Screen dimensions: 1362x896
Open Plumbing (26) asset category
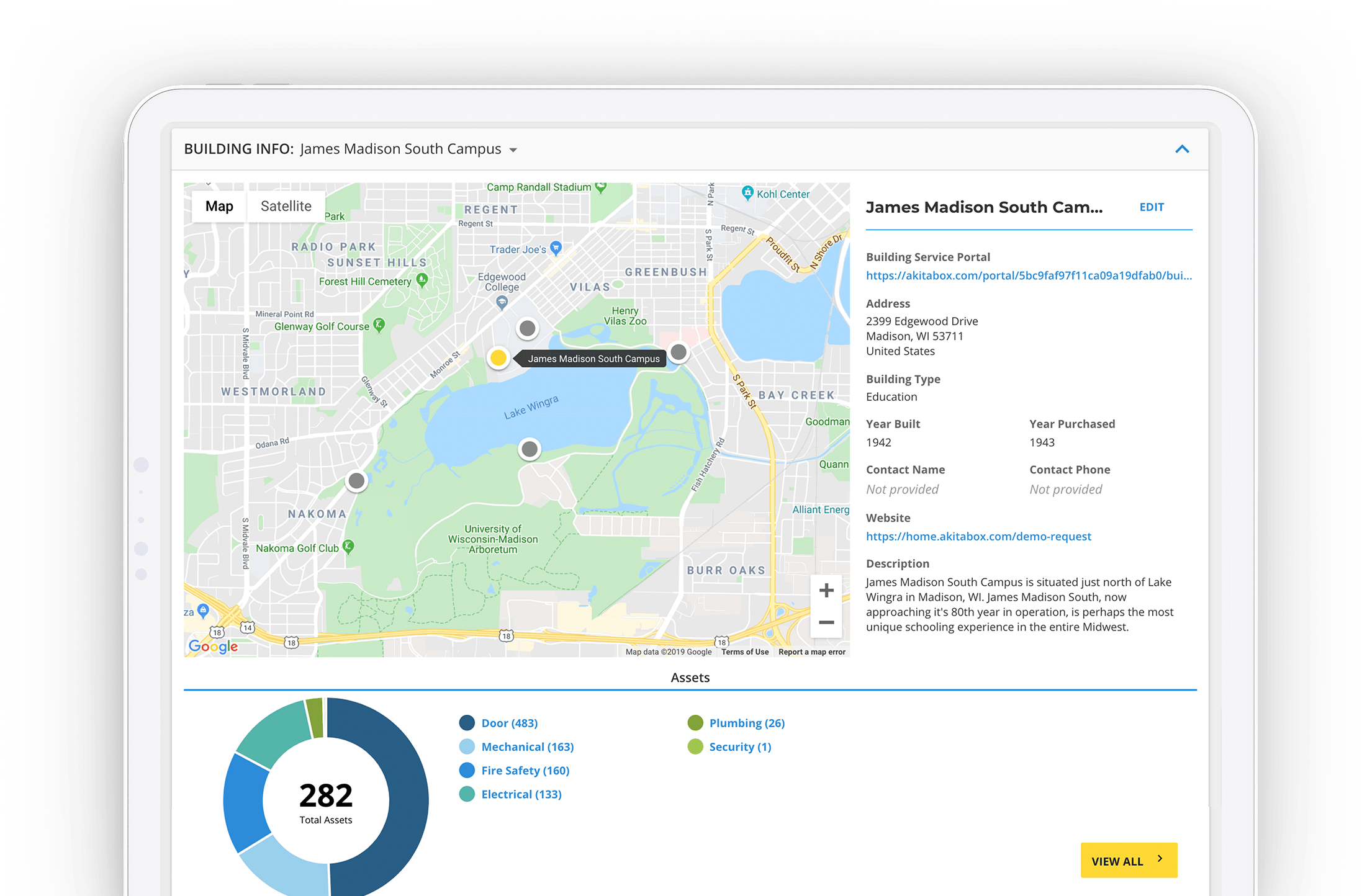click(x=747, y=723)
